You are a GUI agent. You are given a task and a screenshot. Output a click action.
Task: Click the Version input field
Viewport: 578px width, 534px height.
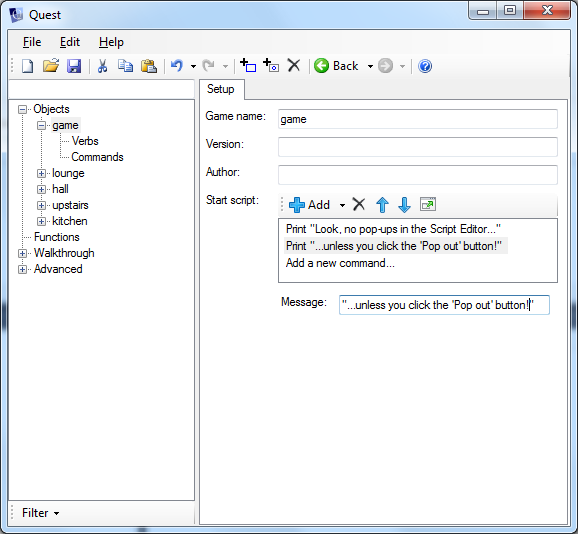418,147
